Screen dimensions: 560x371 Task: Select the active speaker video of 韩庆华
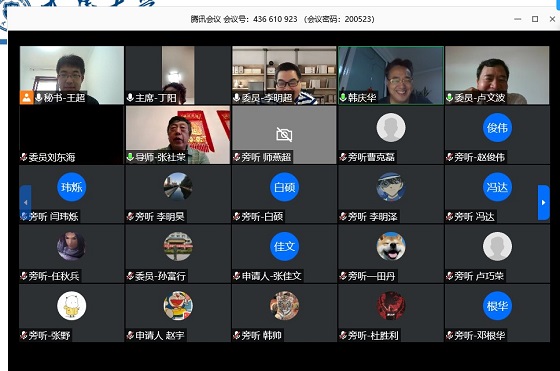point(391,75)
